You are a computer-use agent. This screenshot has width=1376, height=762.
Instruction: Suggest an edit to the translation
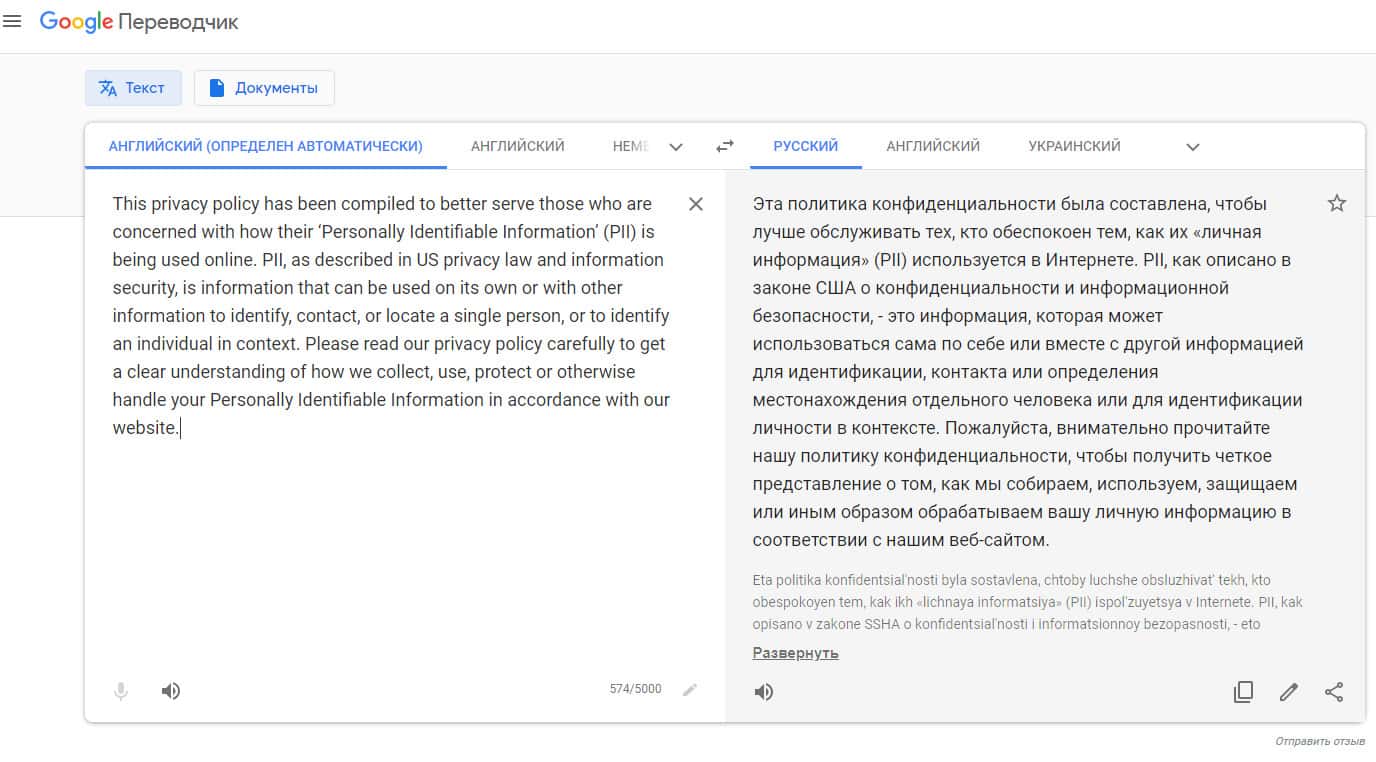pos(1289,692)
